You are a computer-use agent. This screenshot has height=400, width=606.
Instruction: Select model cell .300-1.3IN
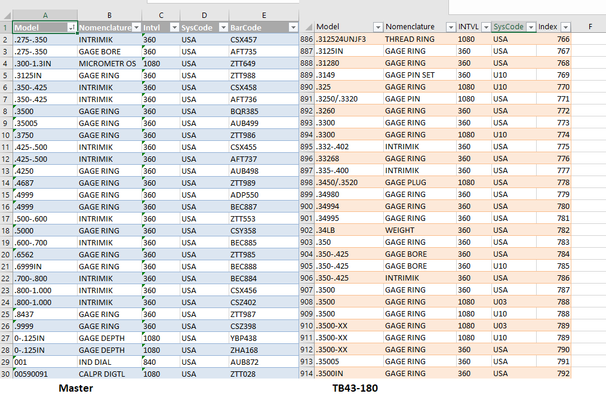[x=45, y=63]
